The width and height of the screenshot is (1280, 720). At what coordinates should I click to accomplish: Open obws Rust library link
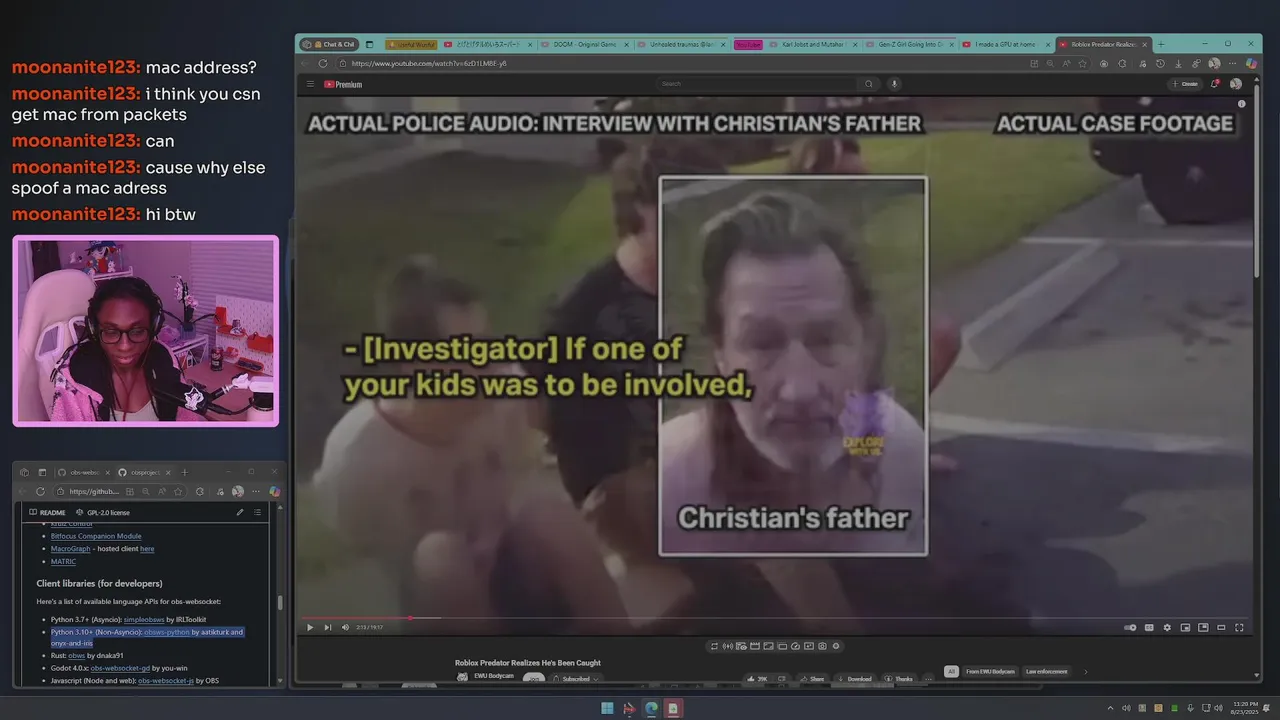(x=76, y=656)
